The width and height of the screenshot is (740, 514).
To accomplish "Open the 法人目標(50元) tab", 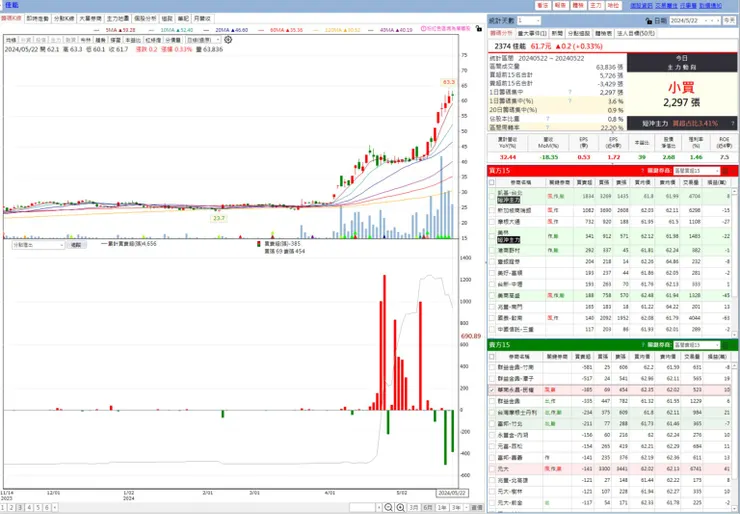I will coord(636,34).
